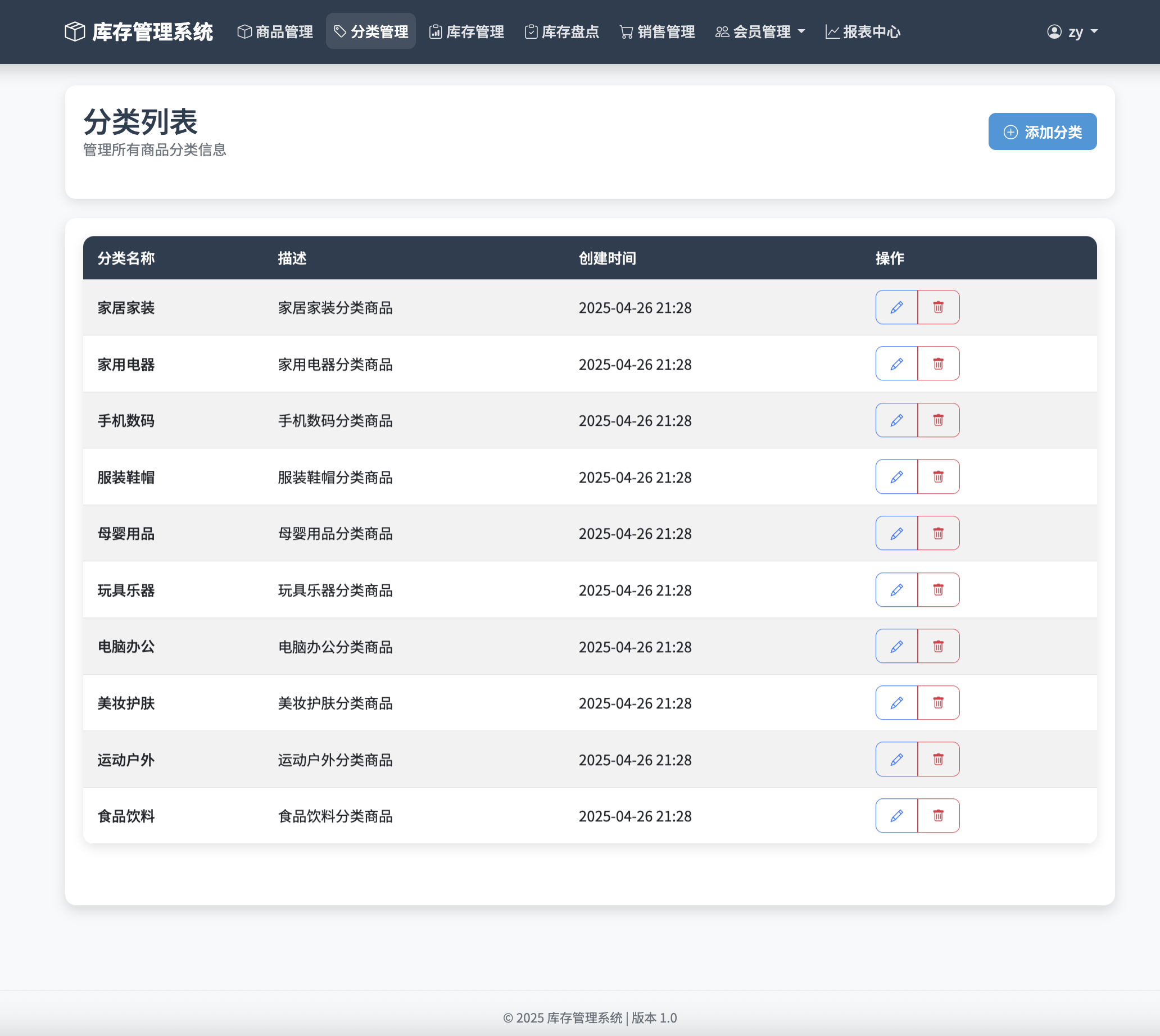Edit the 电脑办公 category
Screen dimensions: 1160x1036
896,646
